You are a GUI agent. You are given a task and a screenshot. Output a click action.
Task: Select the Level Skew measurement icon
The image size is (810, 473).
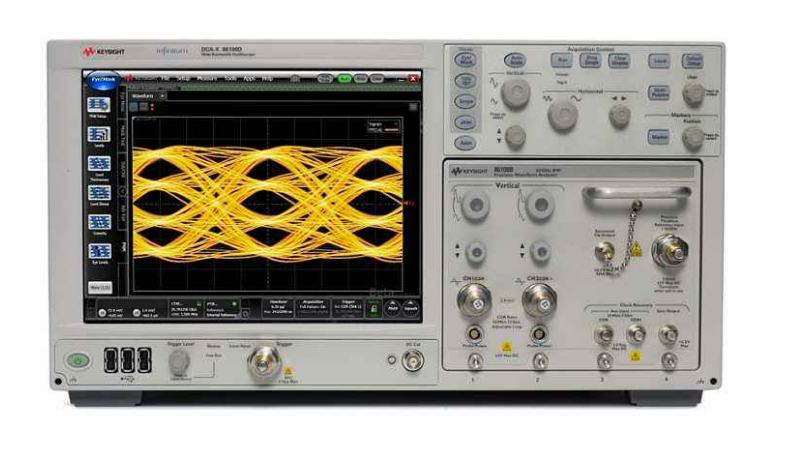(99, 195)
